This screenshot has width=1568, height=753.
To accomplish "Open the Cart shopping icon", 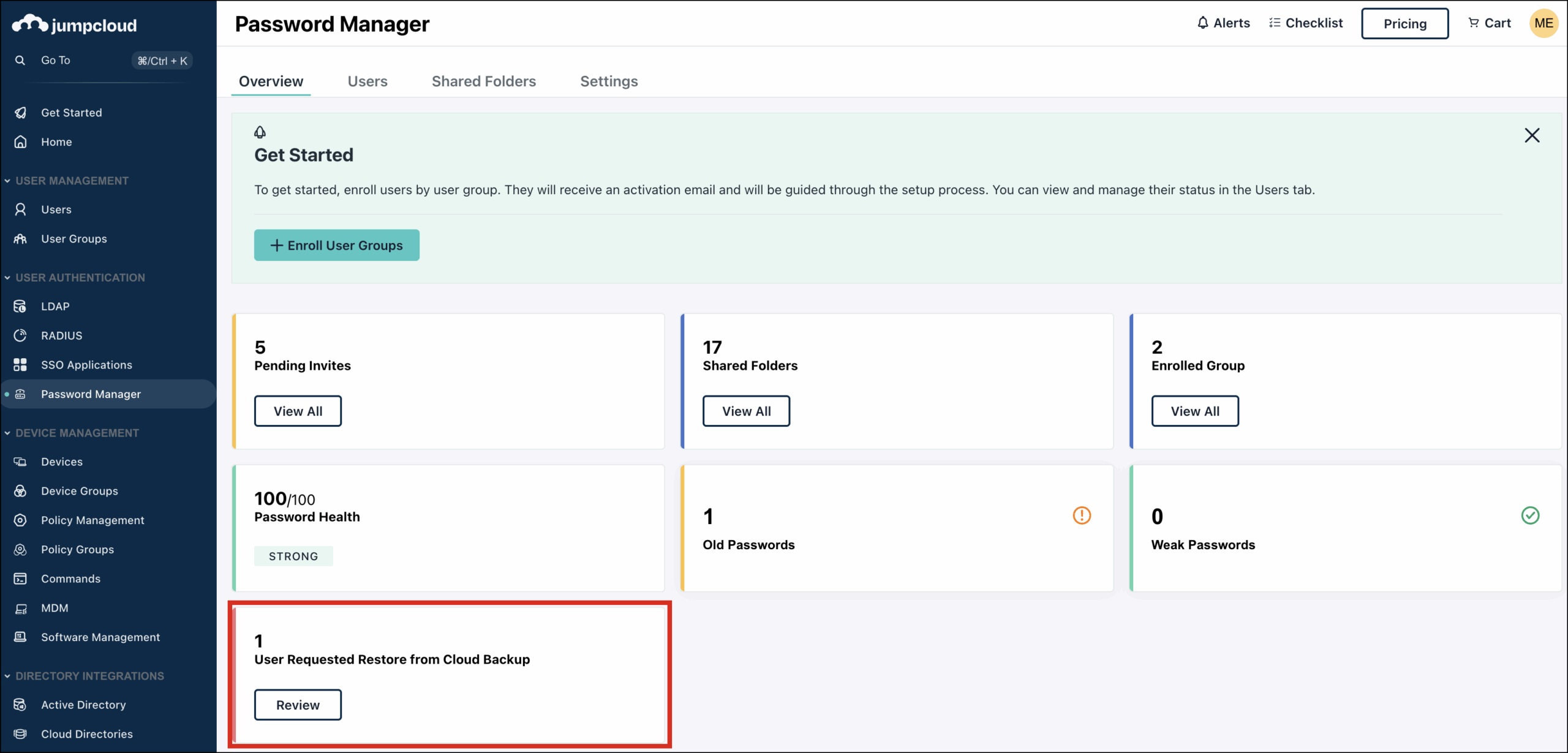I will pyautogui.click(x=1474, y=23).
